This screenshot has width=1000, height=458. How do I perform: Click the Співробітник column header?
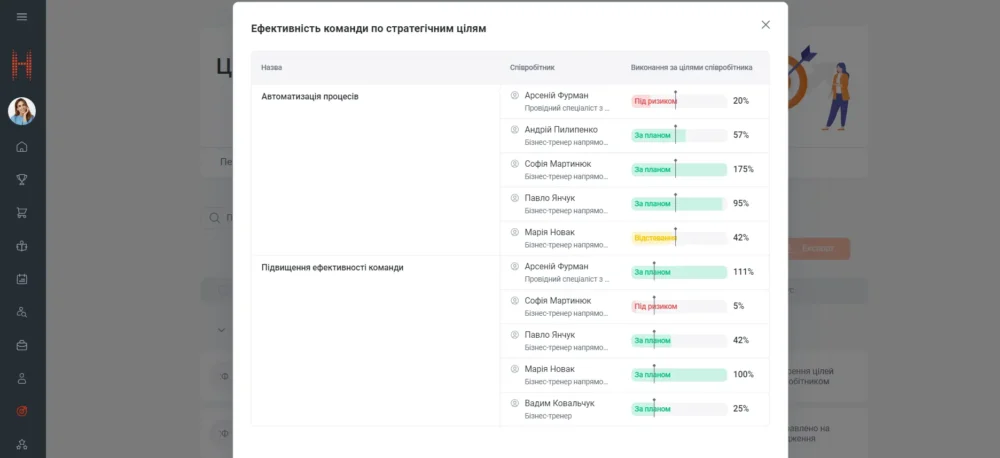pos(532,68)
